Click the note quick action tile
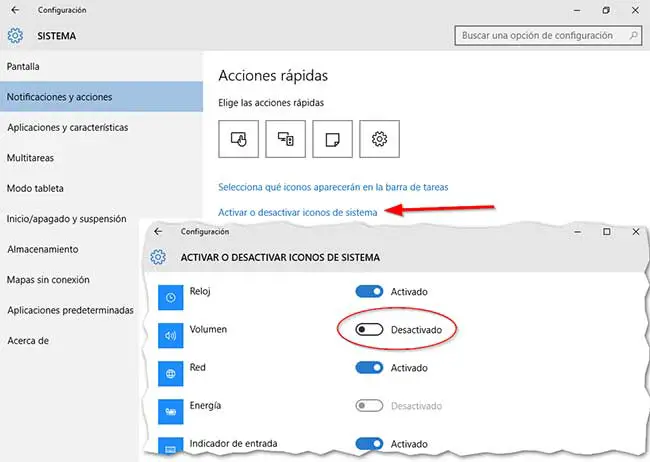This screenshot has height=462, width=650. click(332, 139)
